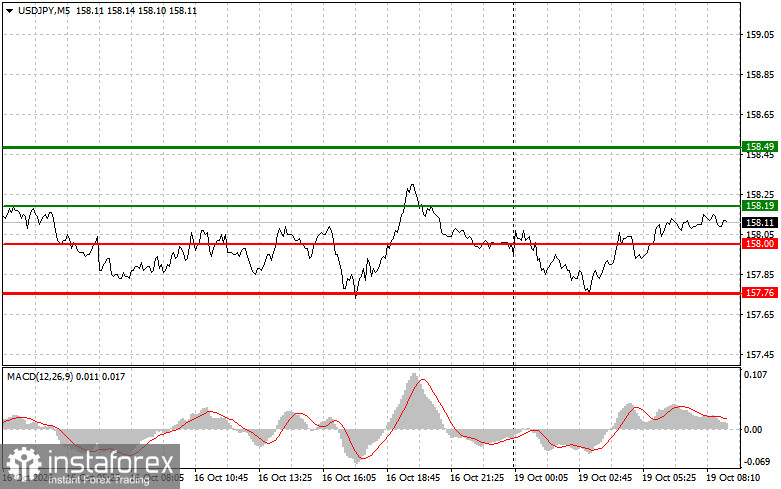Select the green 158.49 price level label
The height and width of the screenshot is (489, 781).
click(x=760, y=146)
